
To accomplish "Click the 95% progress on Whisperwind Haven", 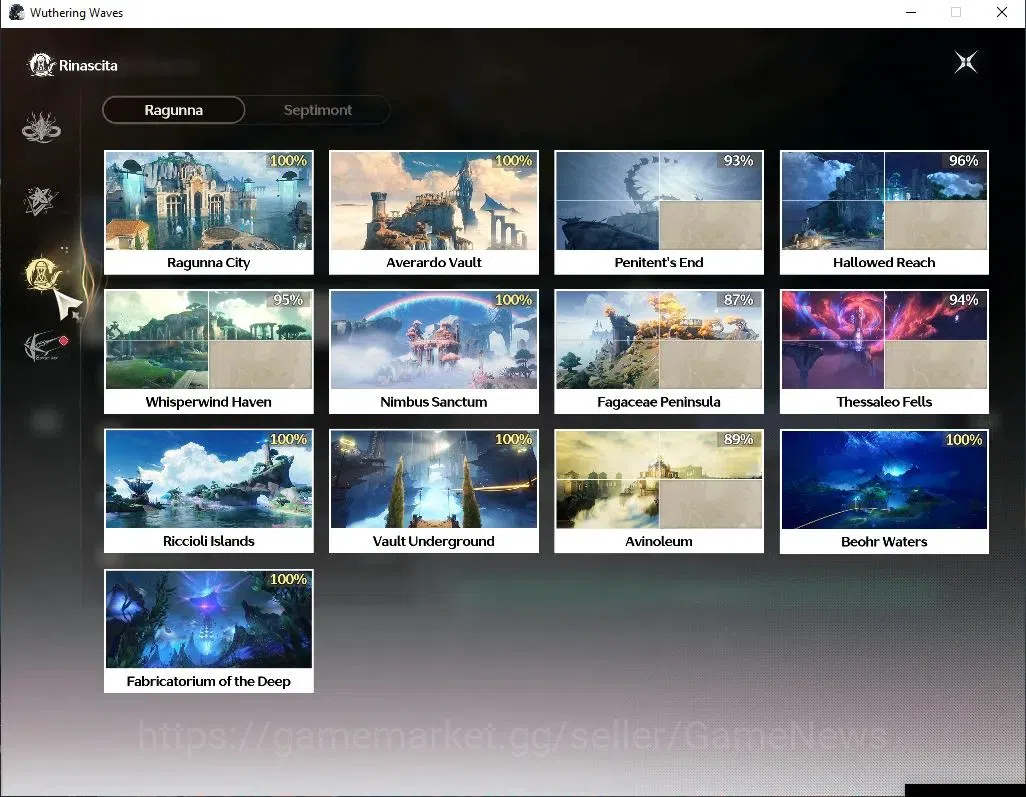I will pos(288,300).
